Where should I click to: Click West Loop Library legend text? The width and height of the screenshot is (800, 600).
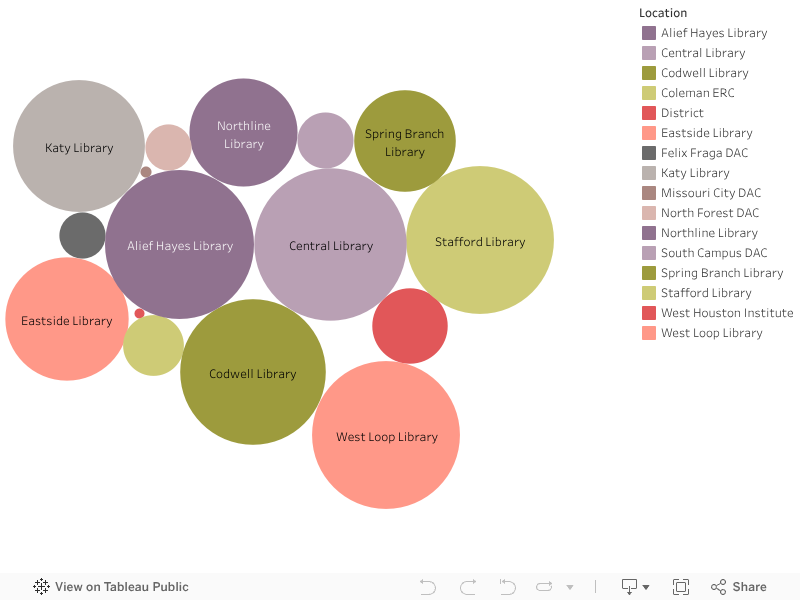(x=712, y=333)
